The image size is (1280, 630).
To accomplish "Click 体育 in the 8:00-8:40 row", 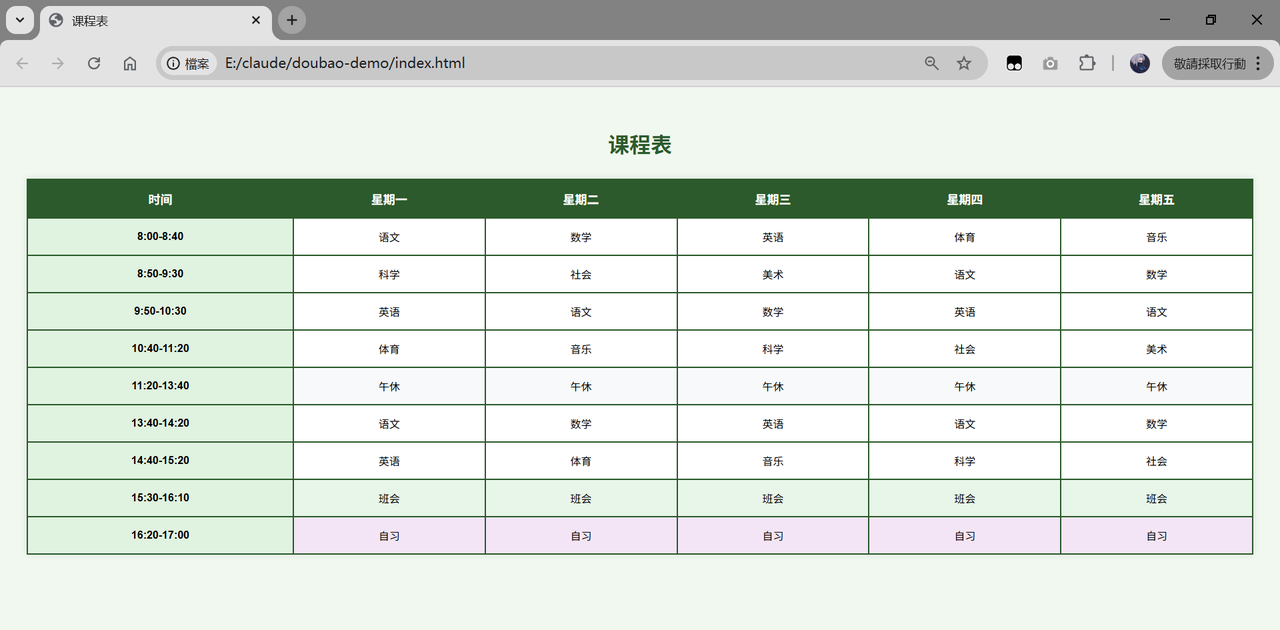I will click(965, 238).
